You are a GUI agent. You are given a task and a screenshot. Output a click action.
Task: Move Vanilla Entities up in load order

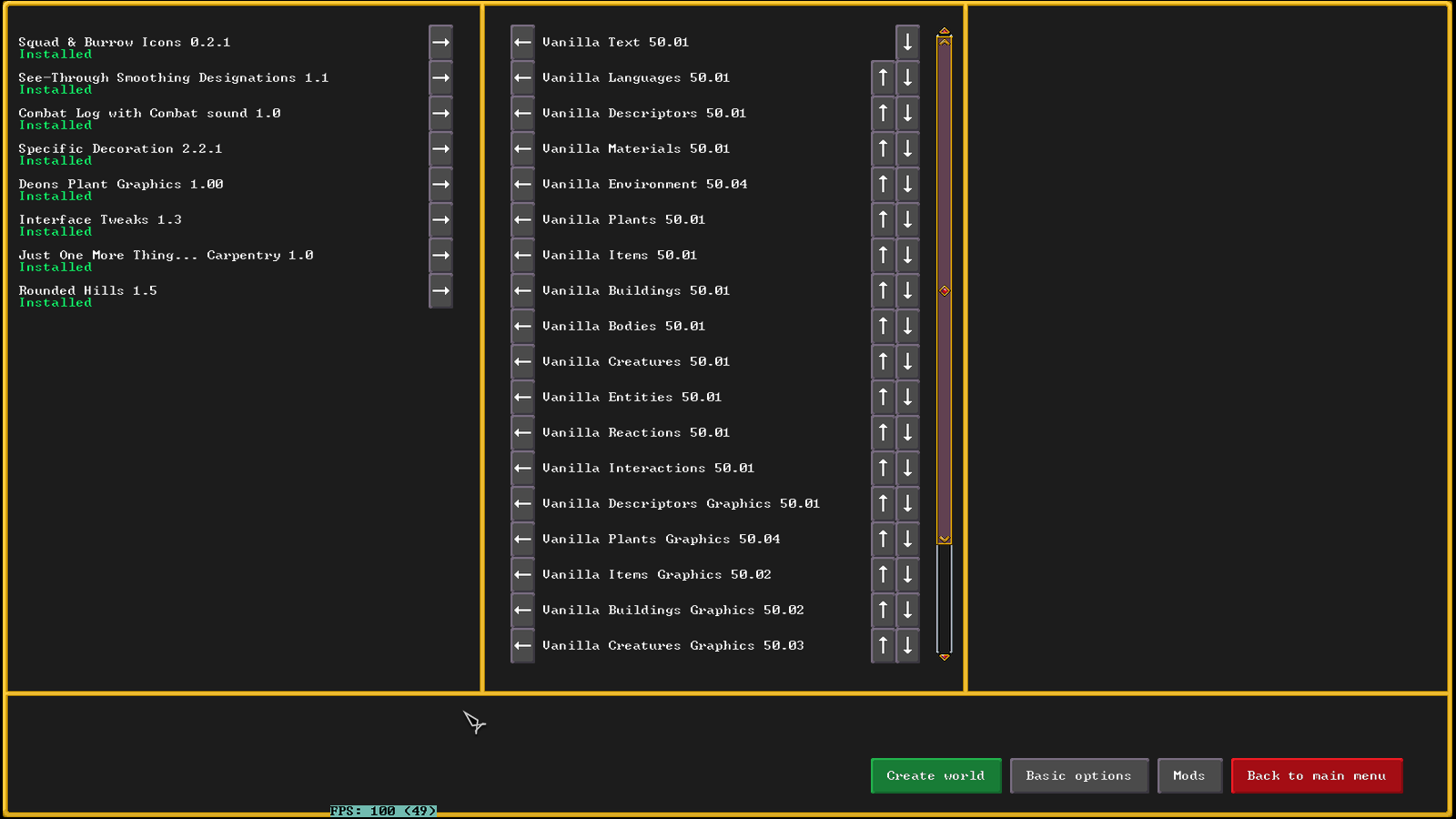point(883,397)
